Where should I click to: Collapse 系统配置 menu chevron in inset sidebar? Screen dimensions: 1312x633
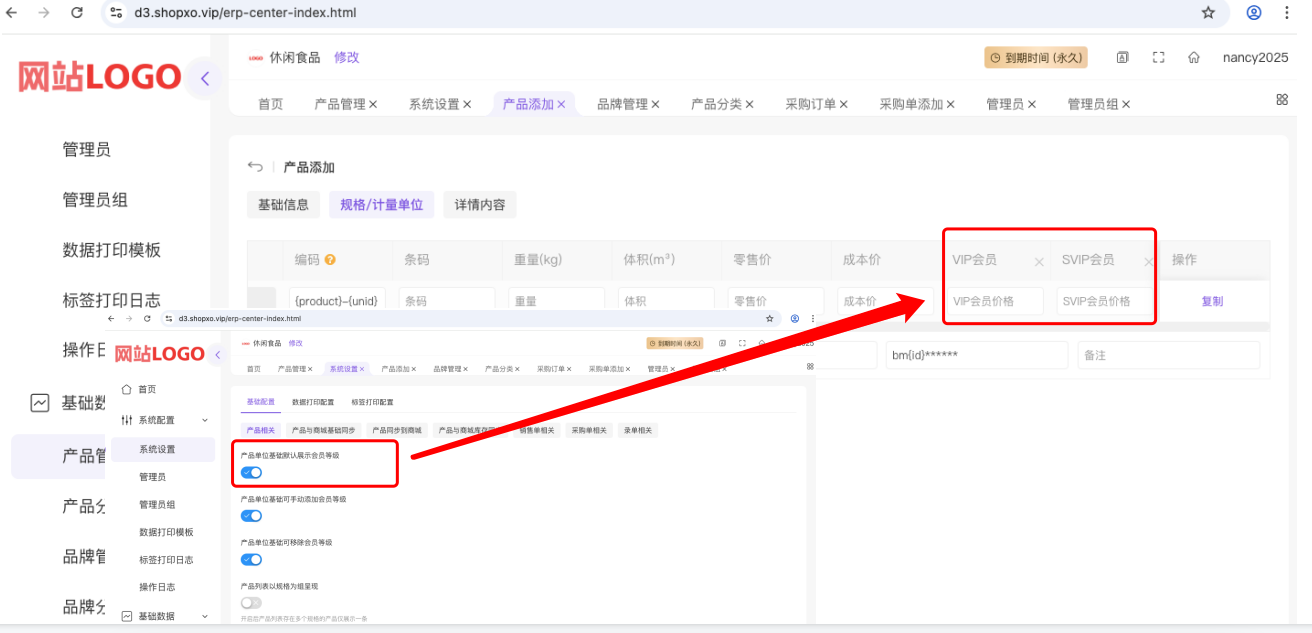click(x=205, y=421)
